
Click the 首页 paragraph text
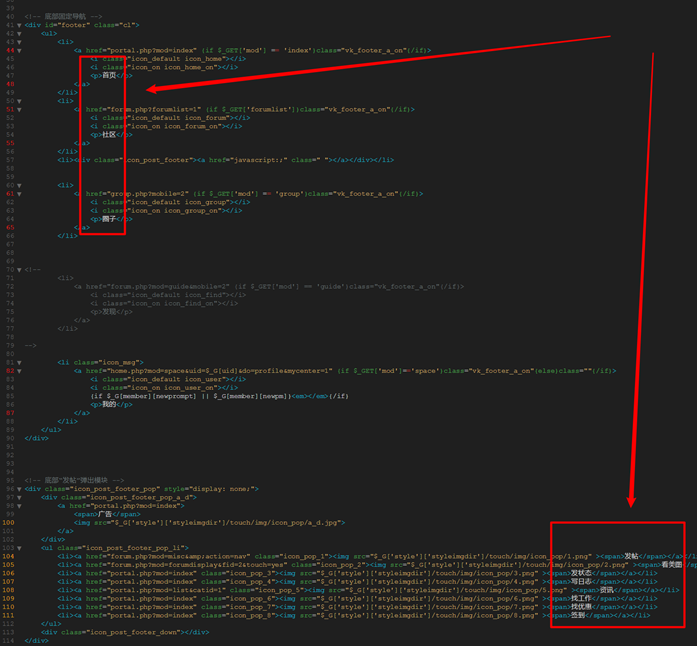pos(109,76)
